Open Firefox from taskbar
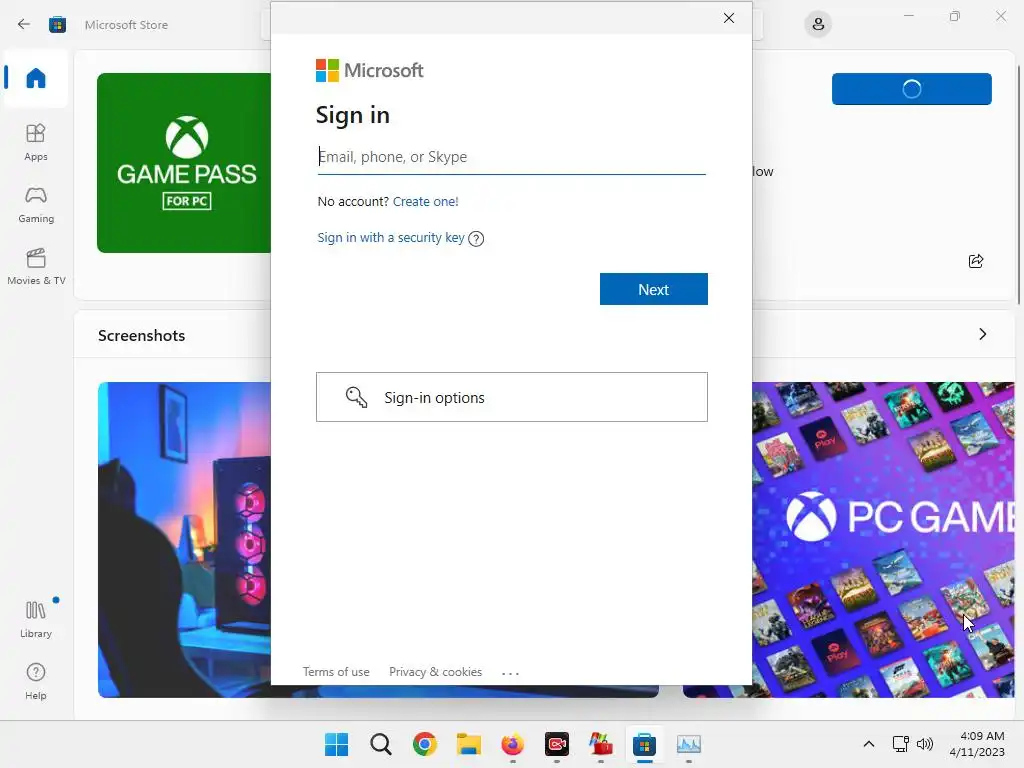 click(x=513, y=744)
